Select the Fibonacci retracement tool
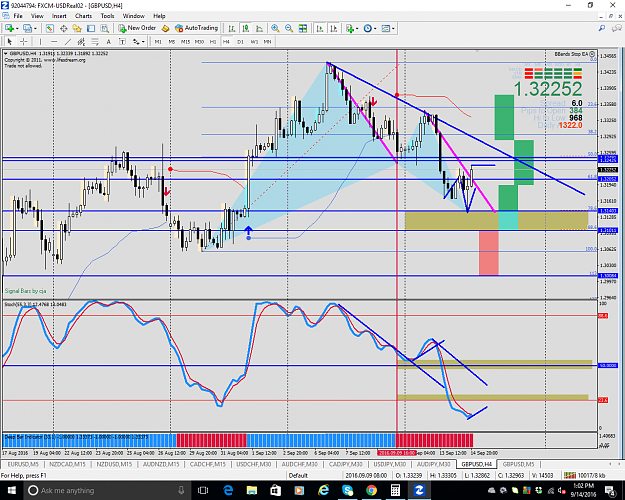Screen dimensions: 625x500 click(95, 41)
